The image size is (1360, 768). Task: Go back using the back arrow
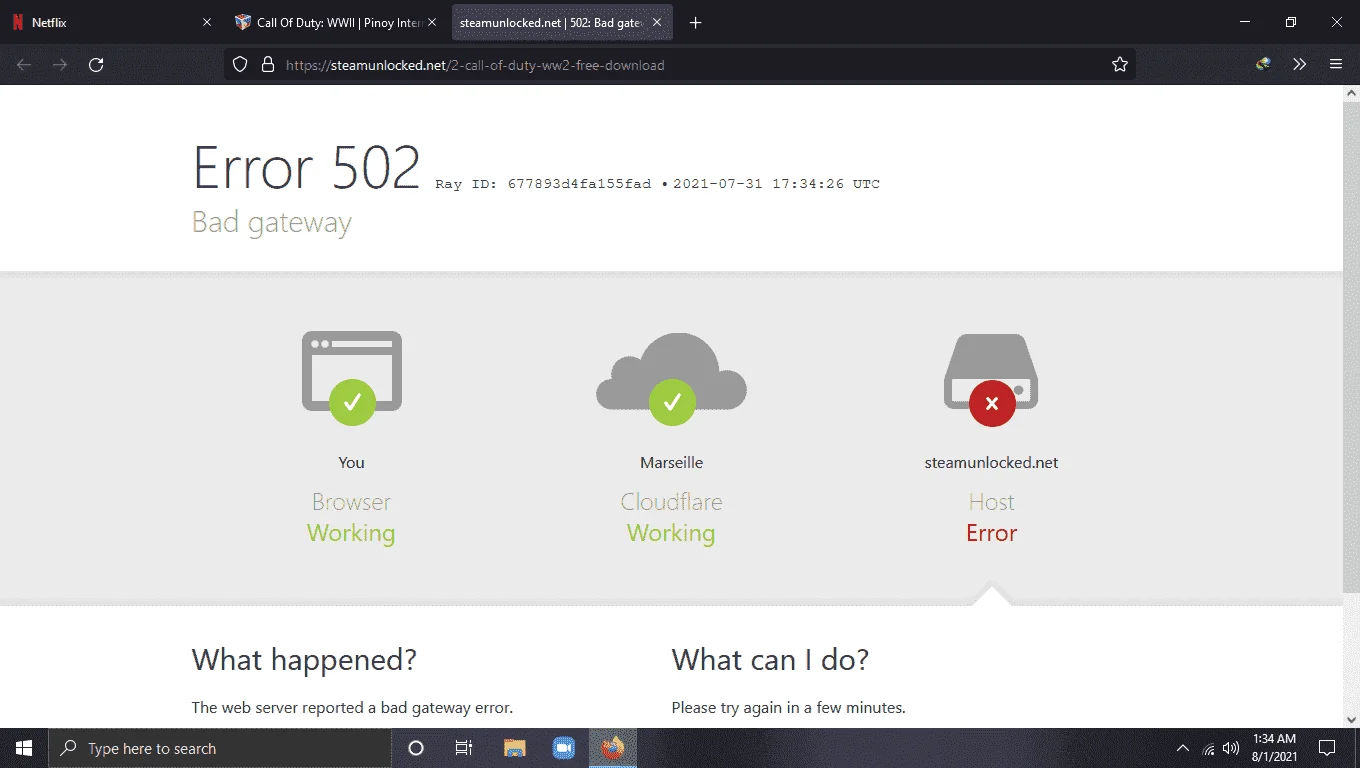[x=24, y=65]
